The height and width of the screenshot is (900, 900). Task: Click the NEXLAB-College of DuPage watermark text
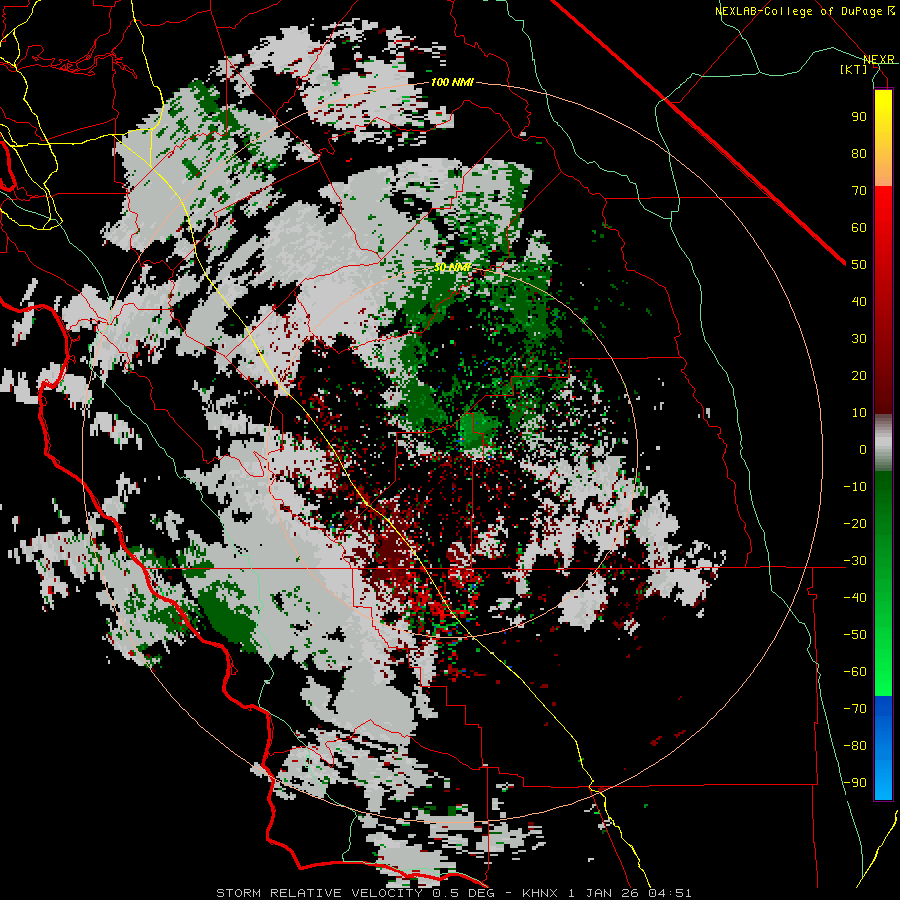pyautogui.click(x=798, y=11)
